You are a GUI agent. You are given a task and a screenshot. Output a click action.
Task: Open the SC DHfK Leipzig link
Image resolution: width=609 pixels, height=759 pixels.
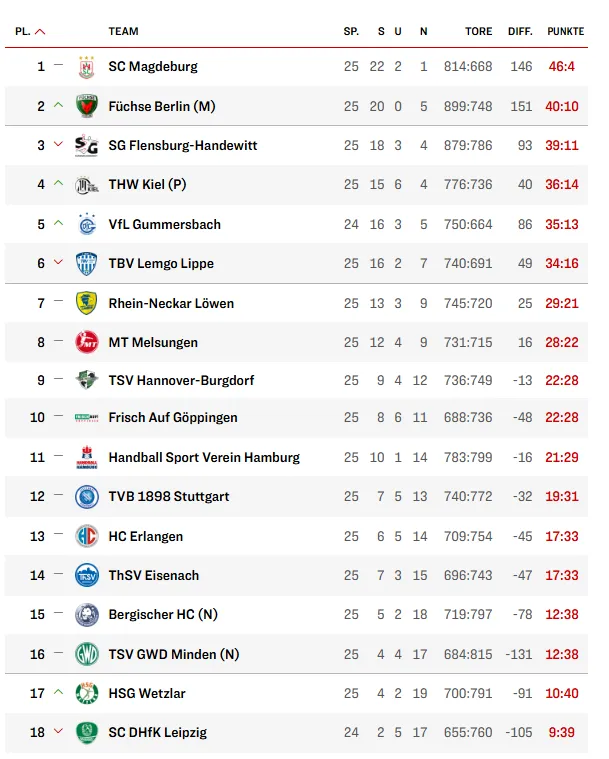pyautogui.click(x=158, y=733)
